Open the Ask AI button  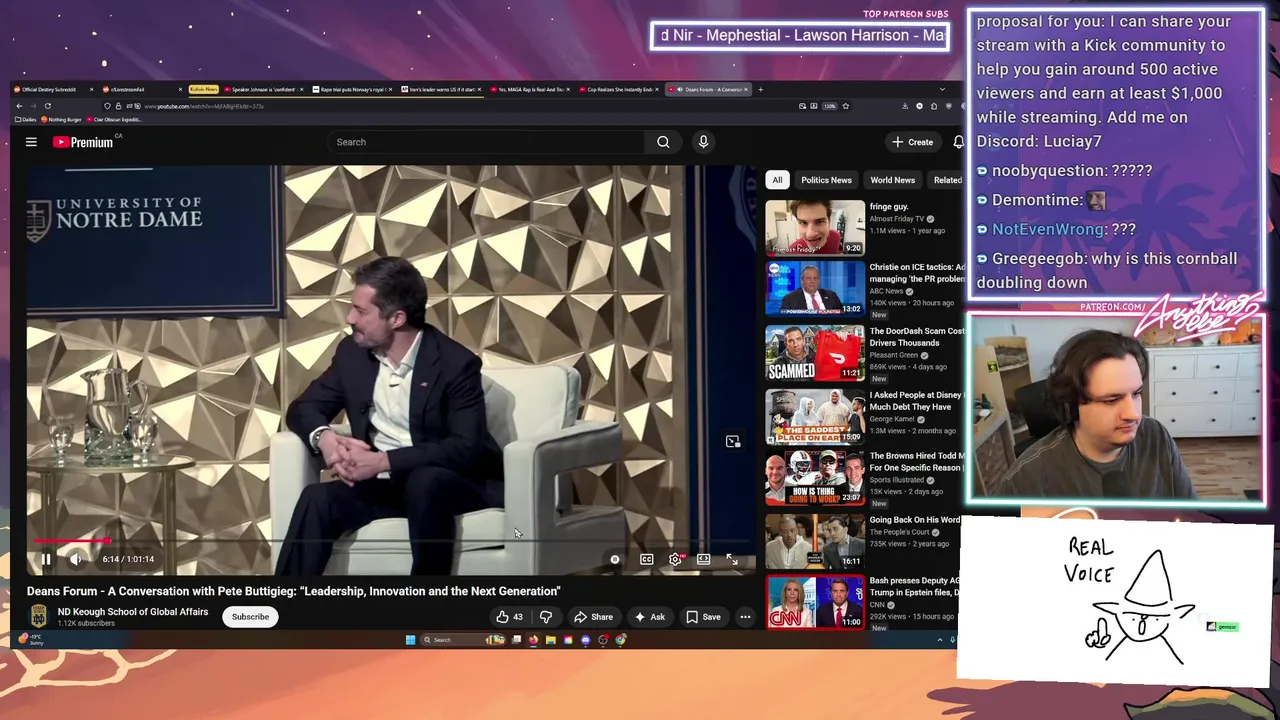click(649, 617)
